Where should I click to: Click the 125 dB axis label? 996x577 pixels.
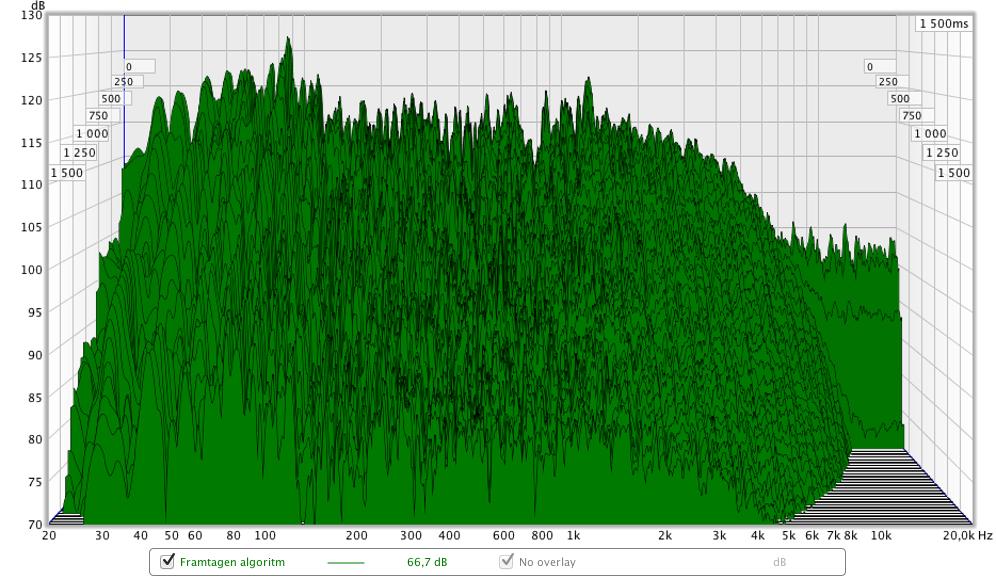[x=32, y=58]
